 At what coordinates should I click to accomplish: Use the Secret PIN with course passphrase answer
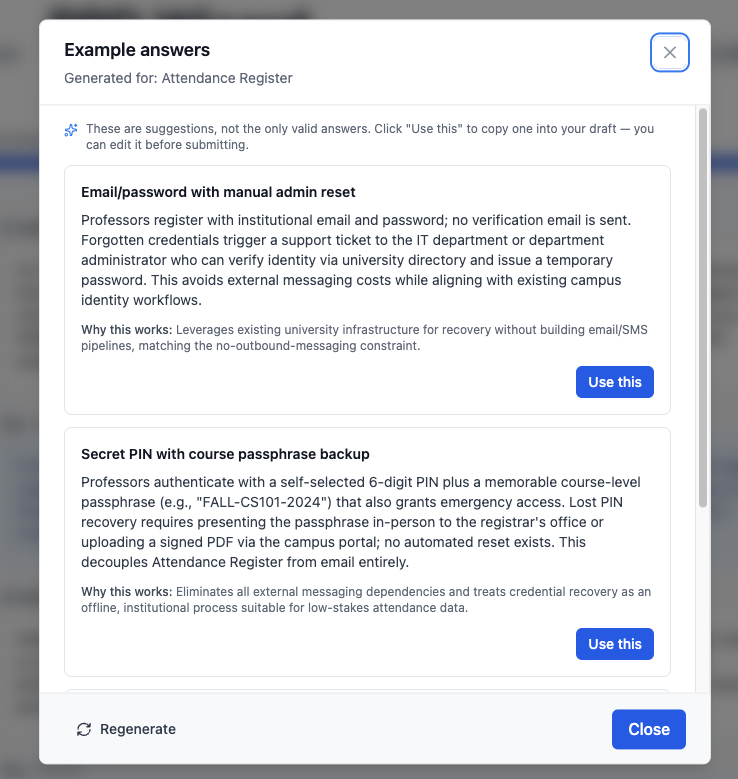pos(615,644)
